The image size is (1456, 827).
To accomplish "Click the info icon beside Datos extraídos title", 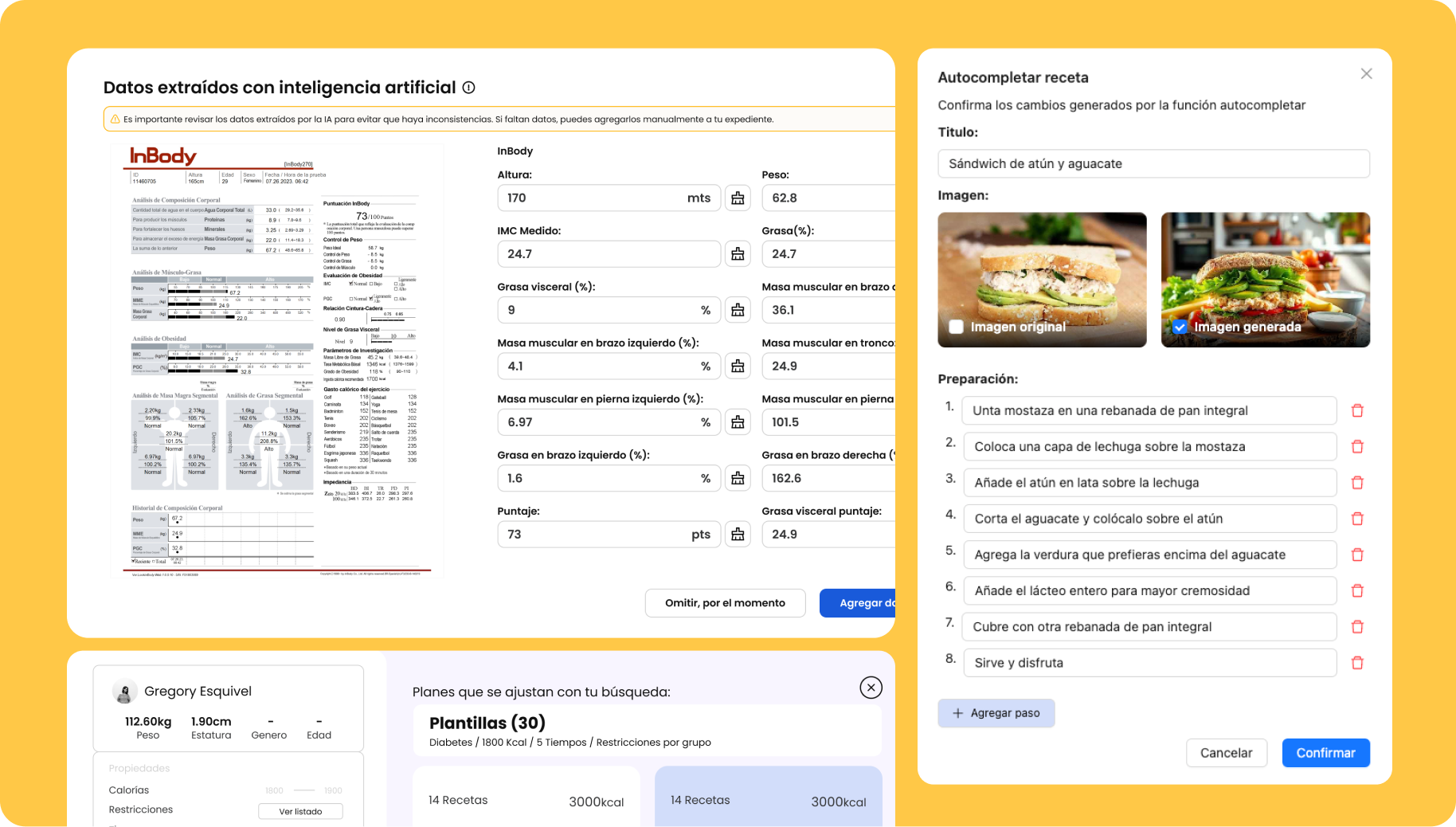I will pos(468,88).
